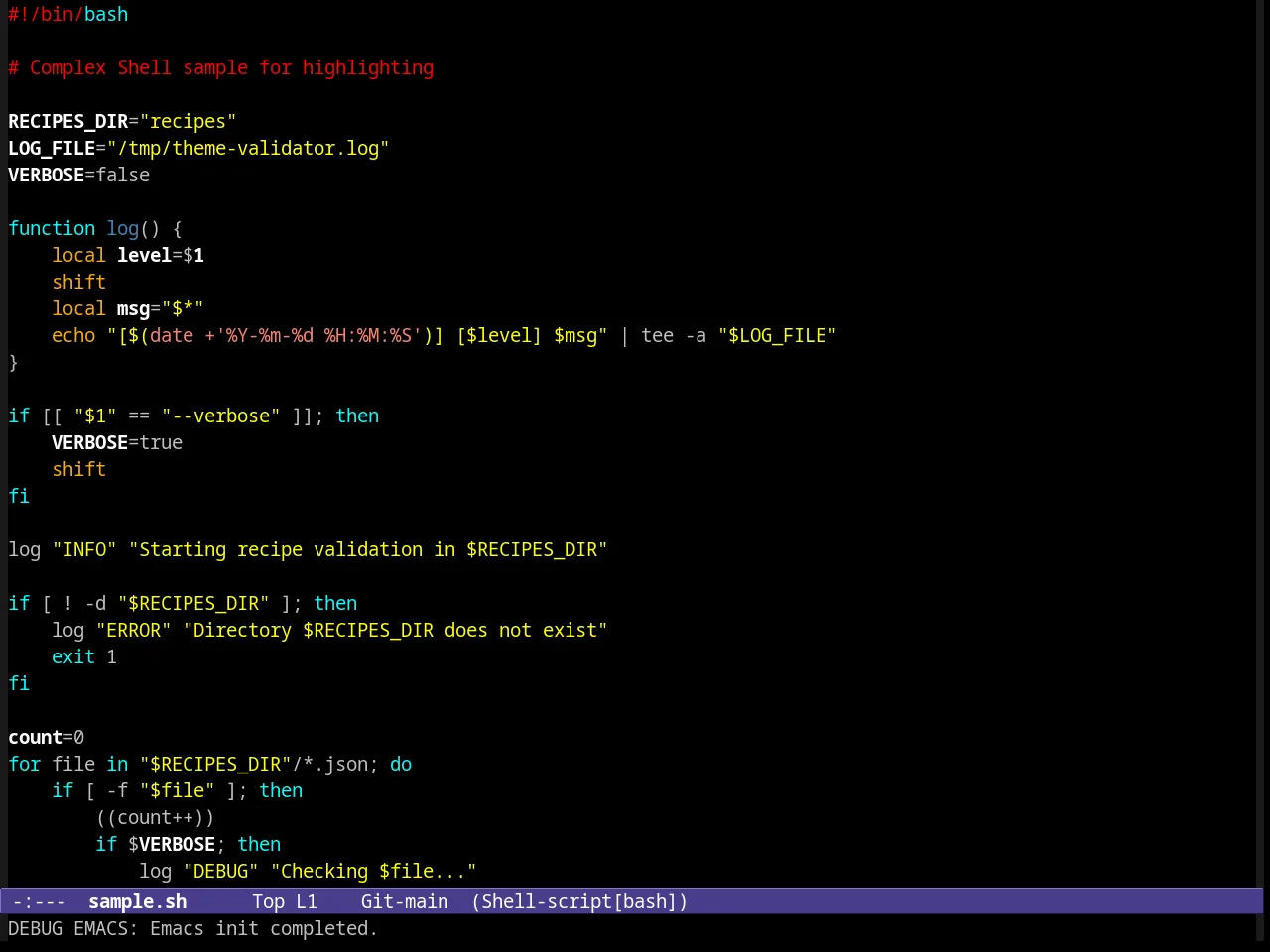
Task: Click the "--verbose" string in the if test
Action: [221, 416]
